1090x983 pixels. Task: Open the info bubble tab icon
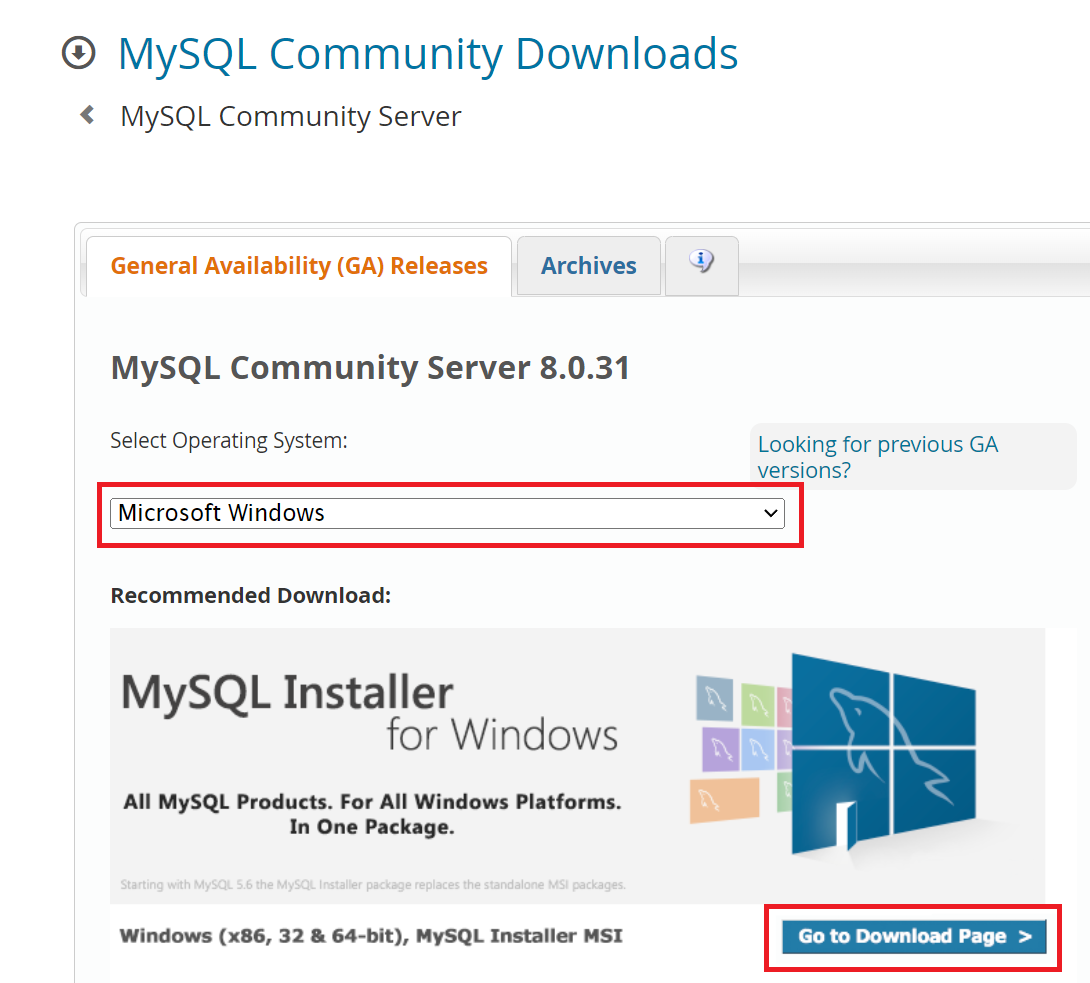pyautogui.click(x=701, y=262)
